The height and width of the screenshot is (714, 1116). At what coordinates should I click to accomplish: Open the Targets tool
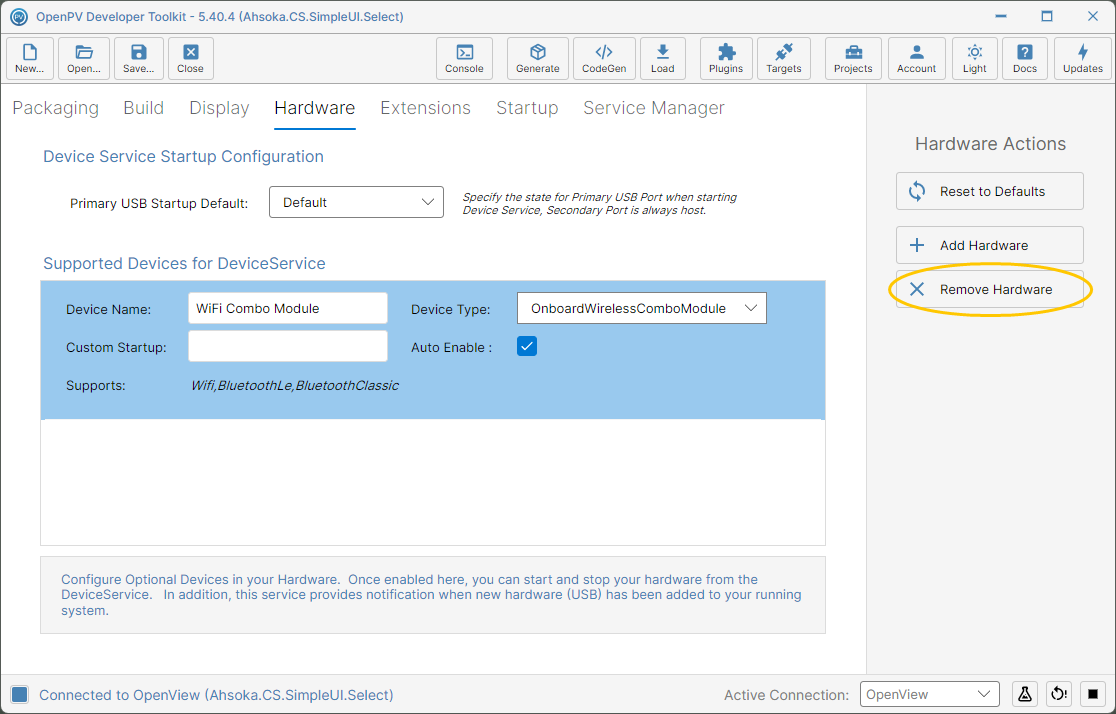(784, 58)
